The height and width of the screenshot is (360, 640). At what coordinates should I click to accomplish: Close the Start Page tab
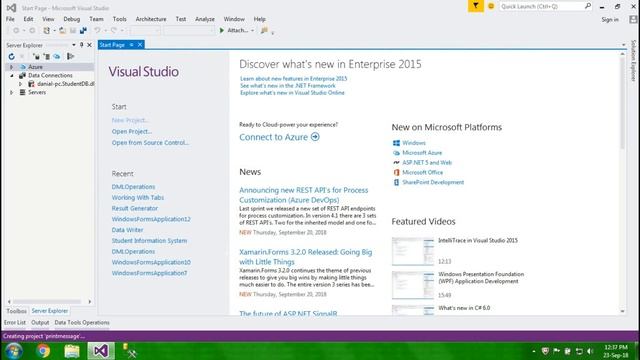click(x=140, y=44)
